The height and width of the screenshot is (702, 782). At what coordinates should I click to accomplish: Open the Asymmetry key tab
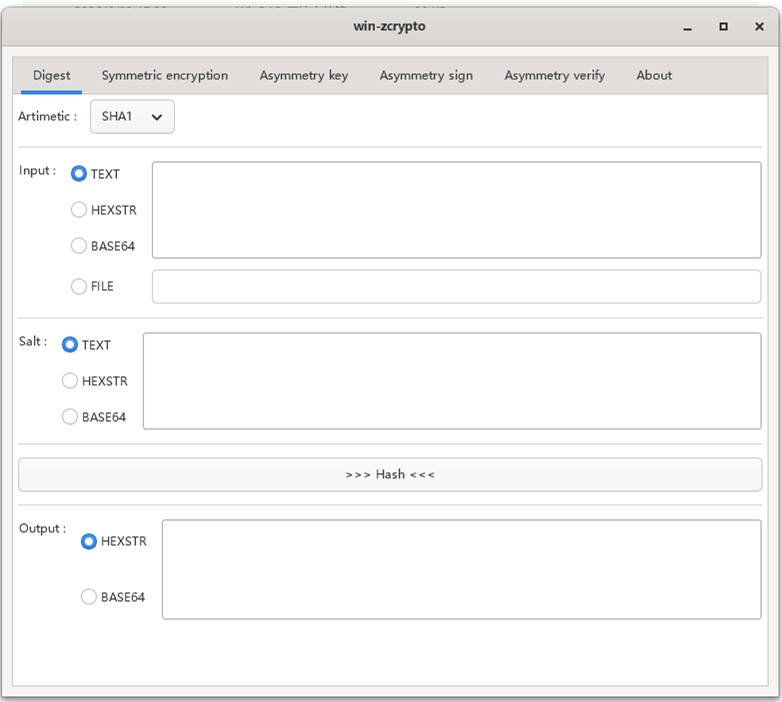304,75
